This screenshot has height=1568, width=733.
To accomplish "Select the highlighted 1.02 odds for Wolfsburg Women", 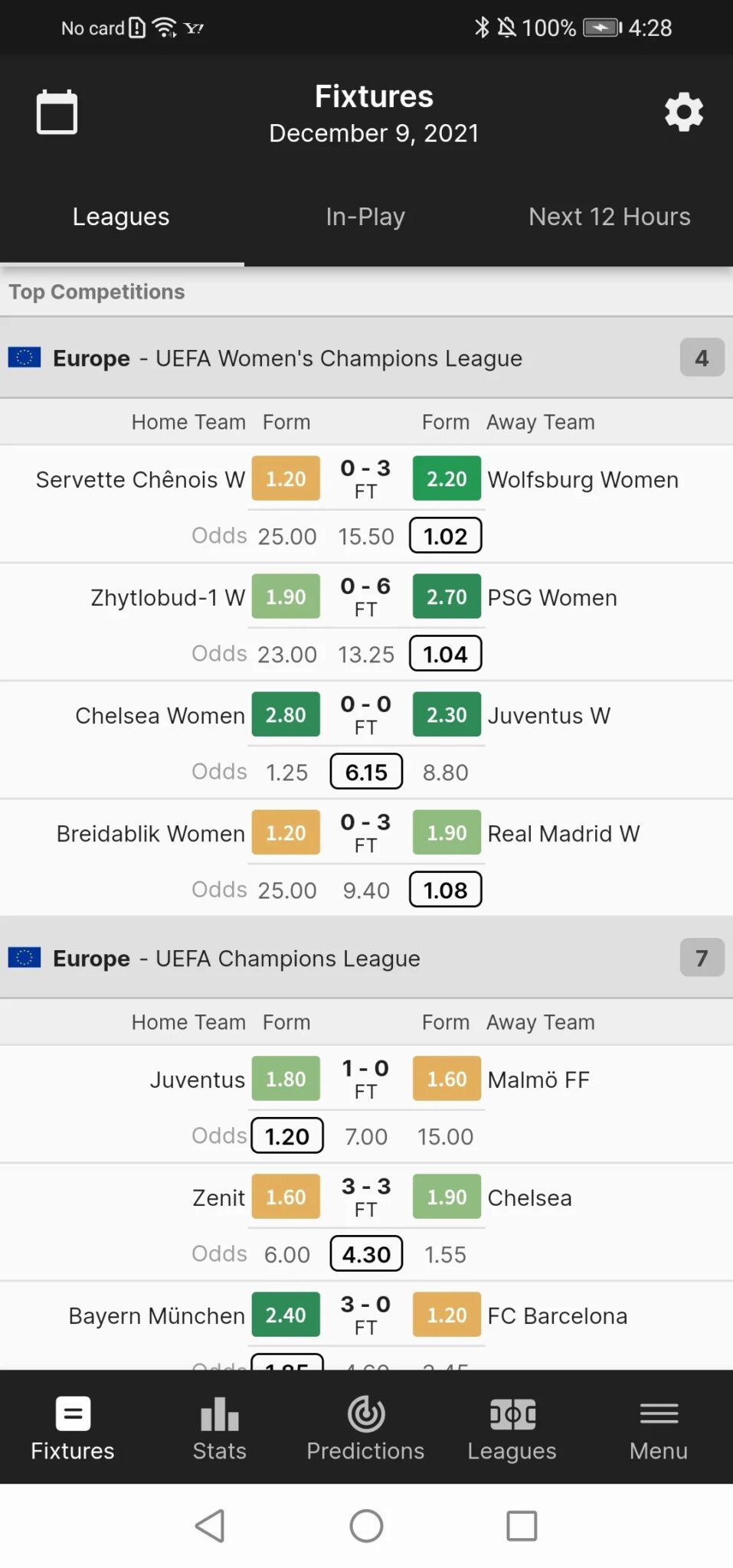I will click(x=445, y=535).
